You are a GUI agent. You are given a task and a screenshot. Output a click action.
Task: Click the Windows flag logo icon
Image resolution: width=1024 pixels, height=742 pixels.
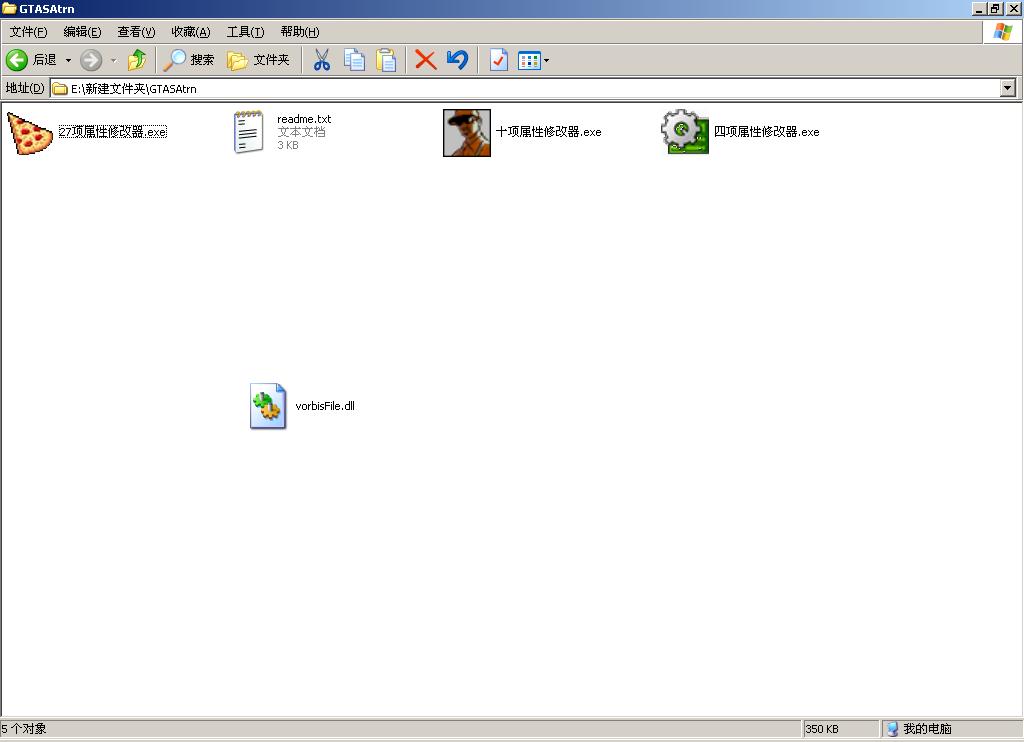[x=1002, y=31]
